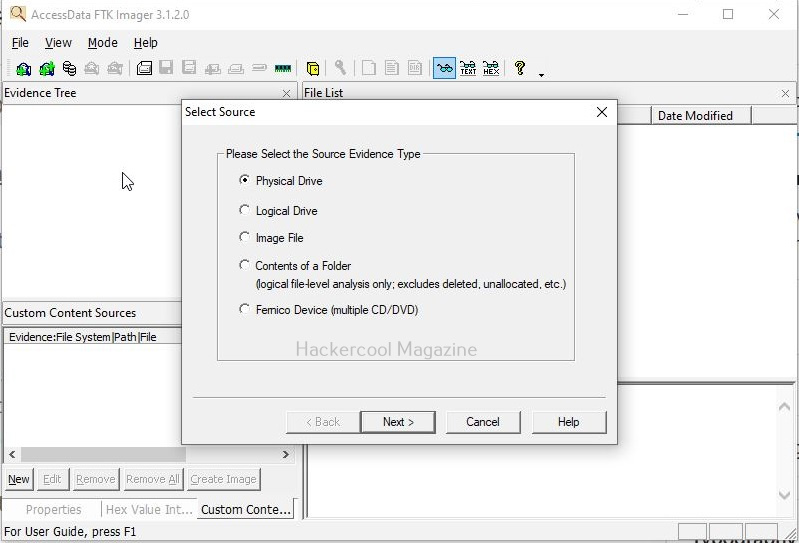The height and width of the screenshot is (543, 799).
Task: Click the Obtain Protected Files icon
Action: click(x=313, y=69)
